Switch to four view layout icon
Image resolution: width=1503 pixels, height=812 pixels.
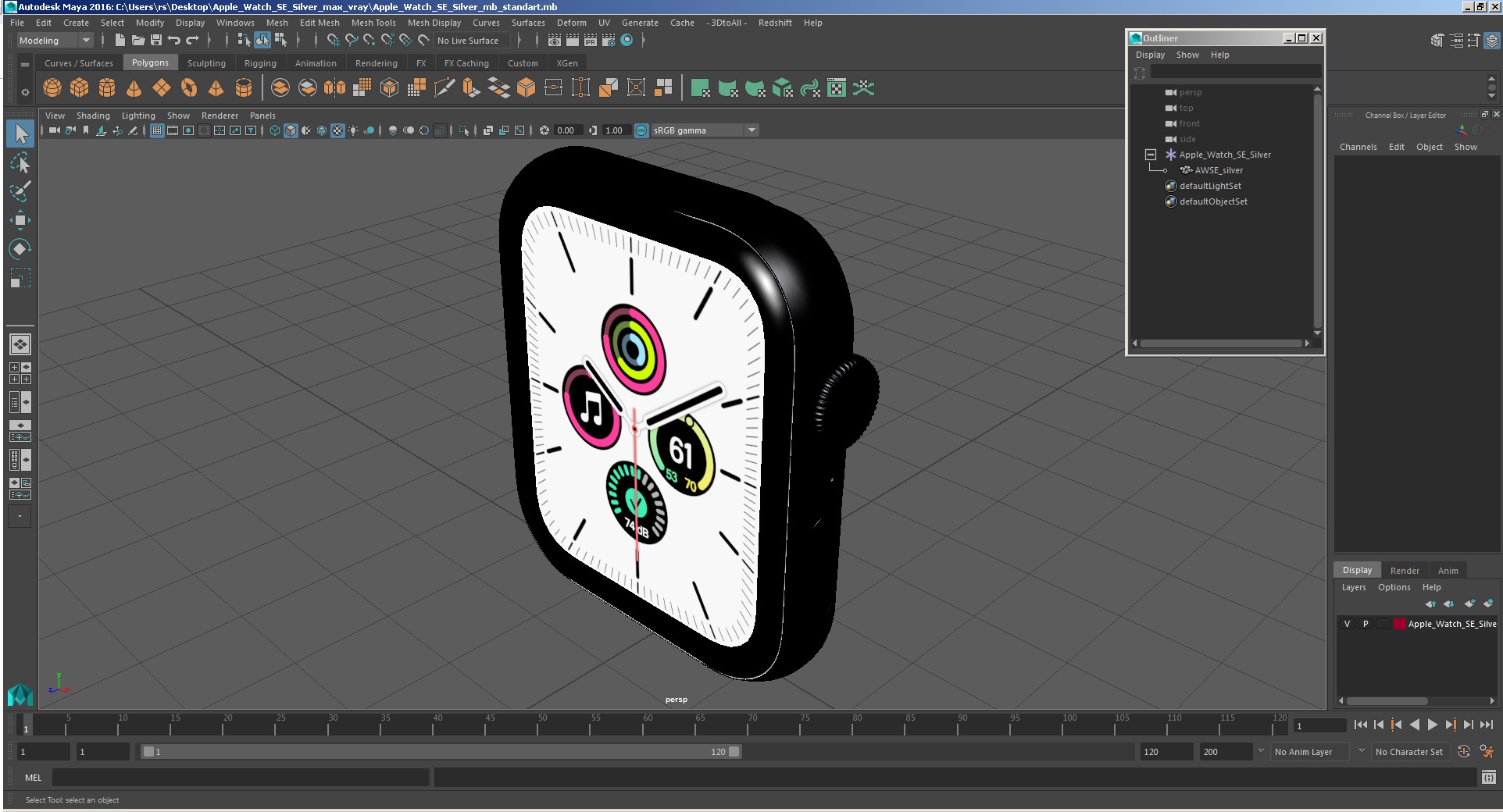20,373
